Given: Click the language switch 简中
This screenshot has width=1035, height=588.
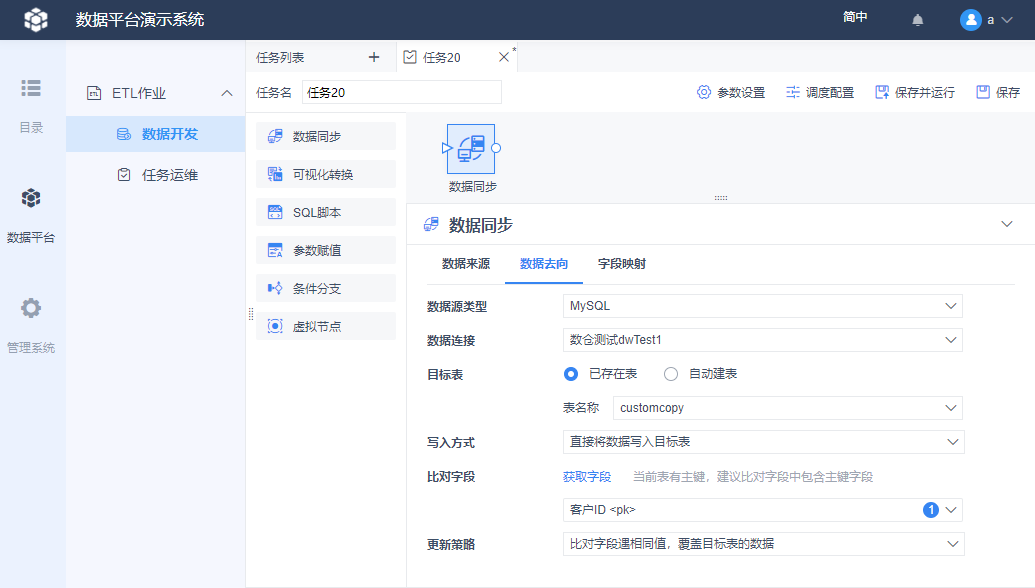Looking at the screenshot, I should coord(855,17).
